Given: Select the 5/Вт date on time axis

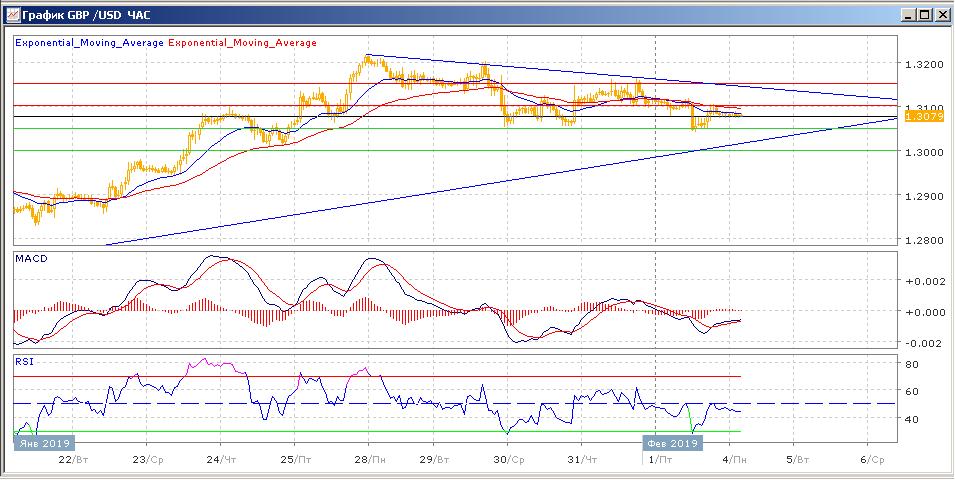Looking at the screenshot, I should click(798, 459).
